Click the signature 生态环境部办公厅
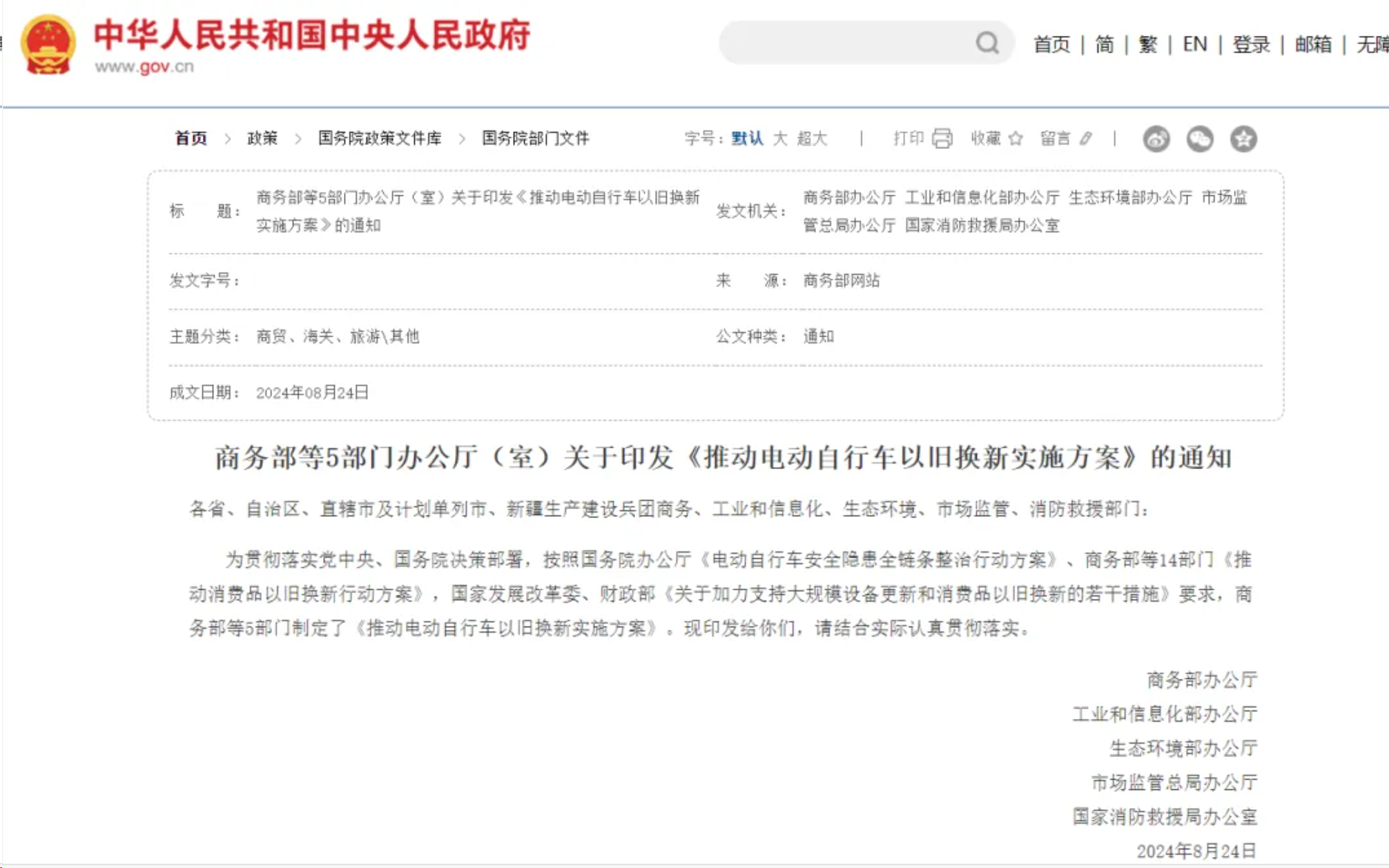The image size is (1389, 868). pyautogui.click(x=1183, y=749)
